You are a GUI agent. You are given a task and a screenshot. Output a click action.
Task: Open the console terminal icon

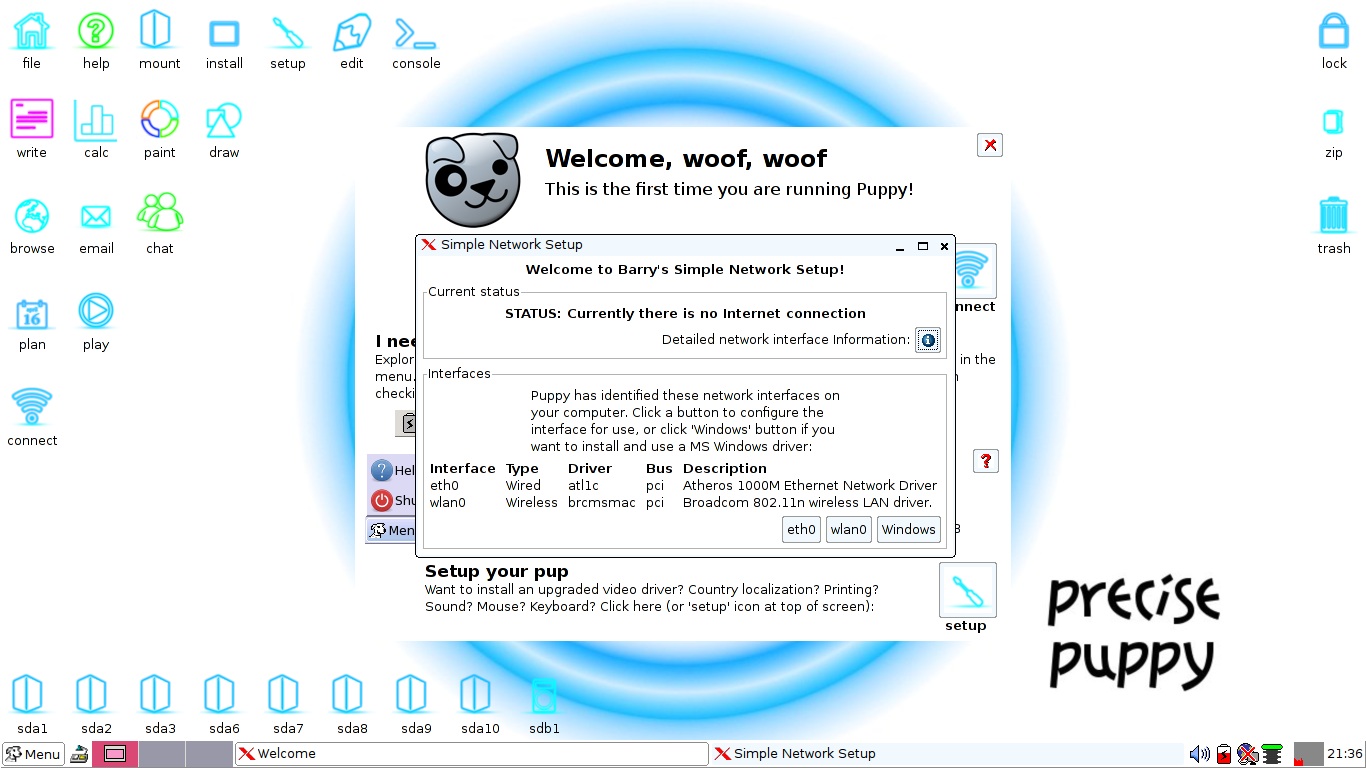[x=415, y=33]
